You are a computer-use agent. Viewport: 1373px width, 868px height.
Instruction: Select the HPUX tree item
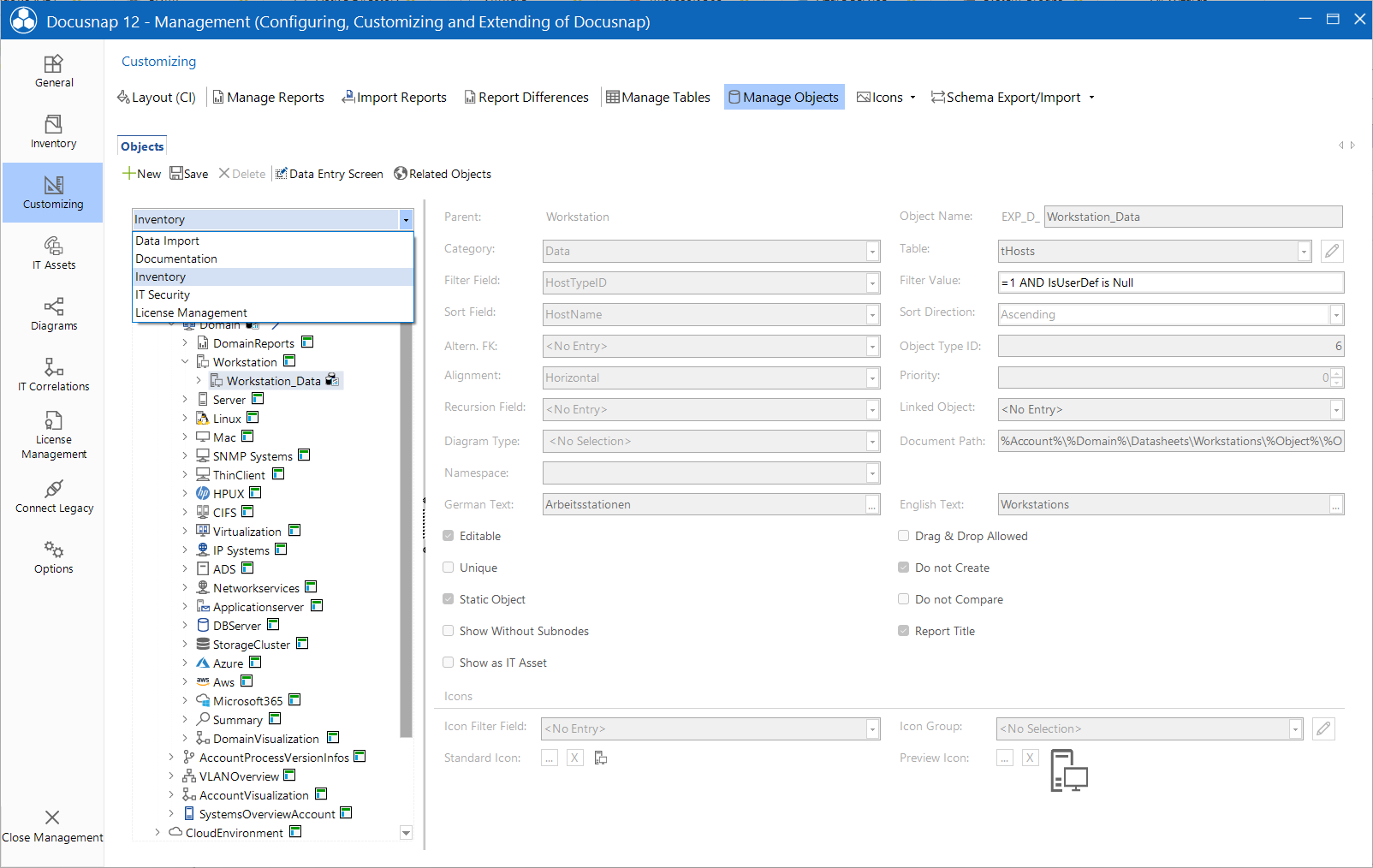point(229,494)
